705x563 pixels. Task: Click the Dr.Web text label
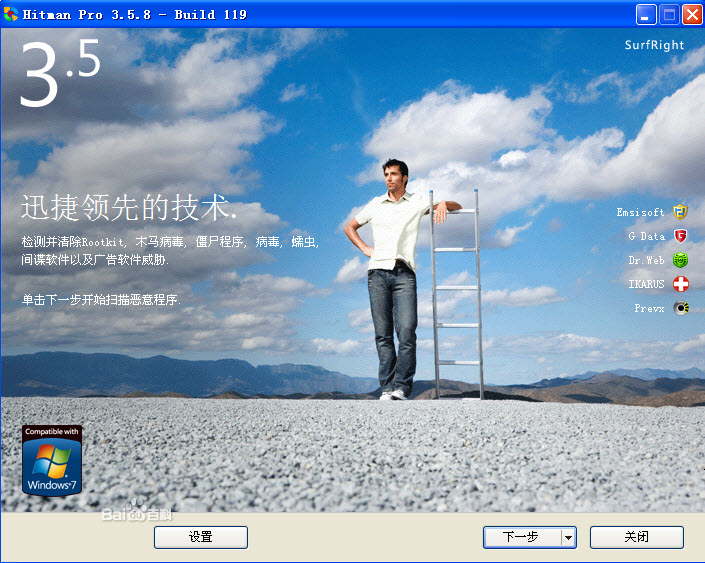click(646, 260)
